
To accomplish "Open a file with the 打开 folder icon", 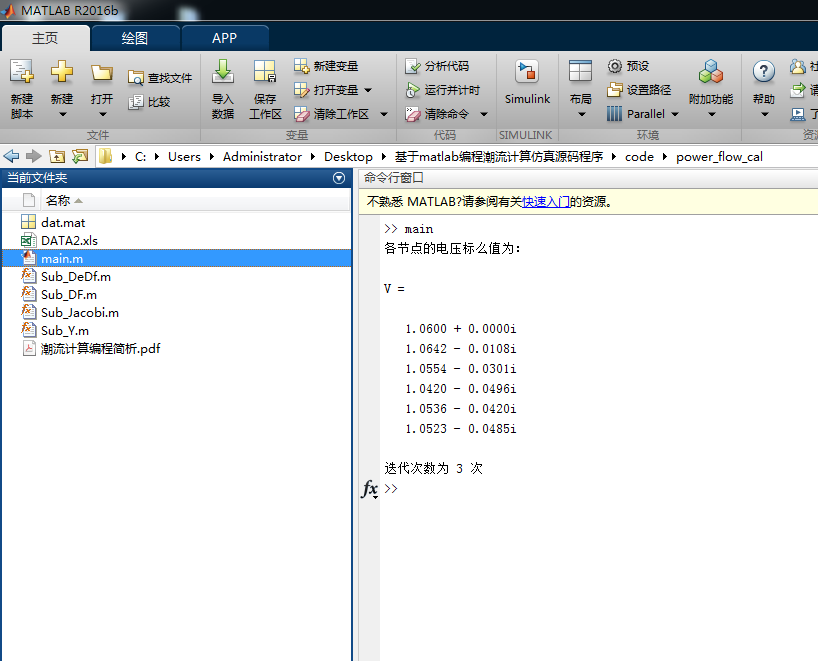I will [x=102, y=73].
